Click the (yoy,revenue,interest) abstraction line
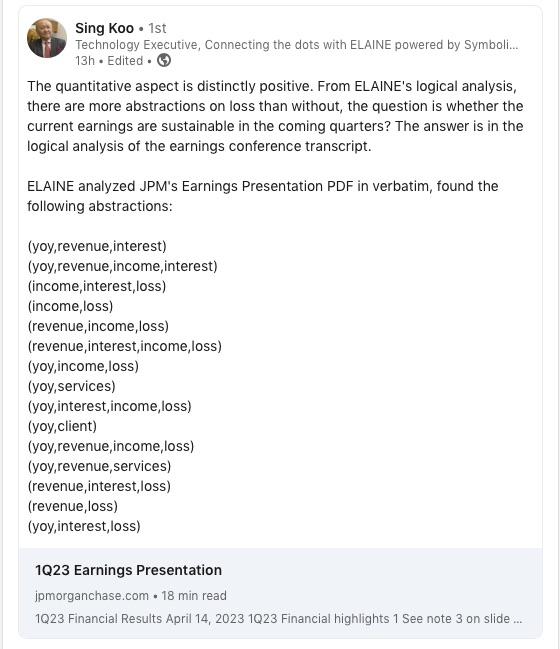560x649 pixels. click(x=97, y=246)
